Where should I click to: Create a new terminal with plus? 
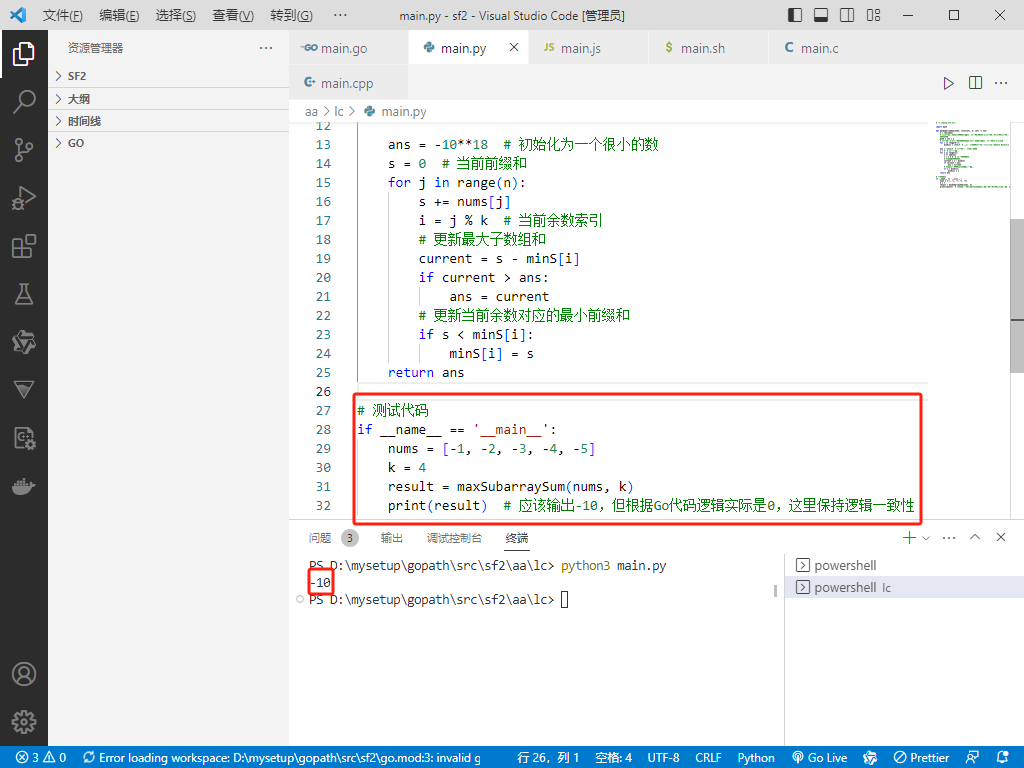(909, 537)
